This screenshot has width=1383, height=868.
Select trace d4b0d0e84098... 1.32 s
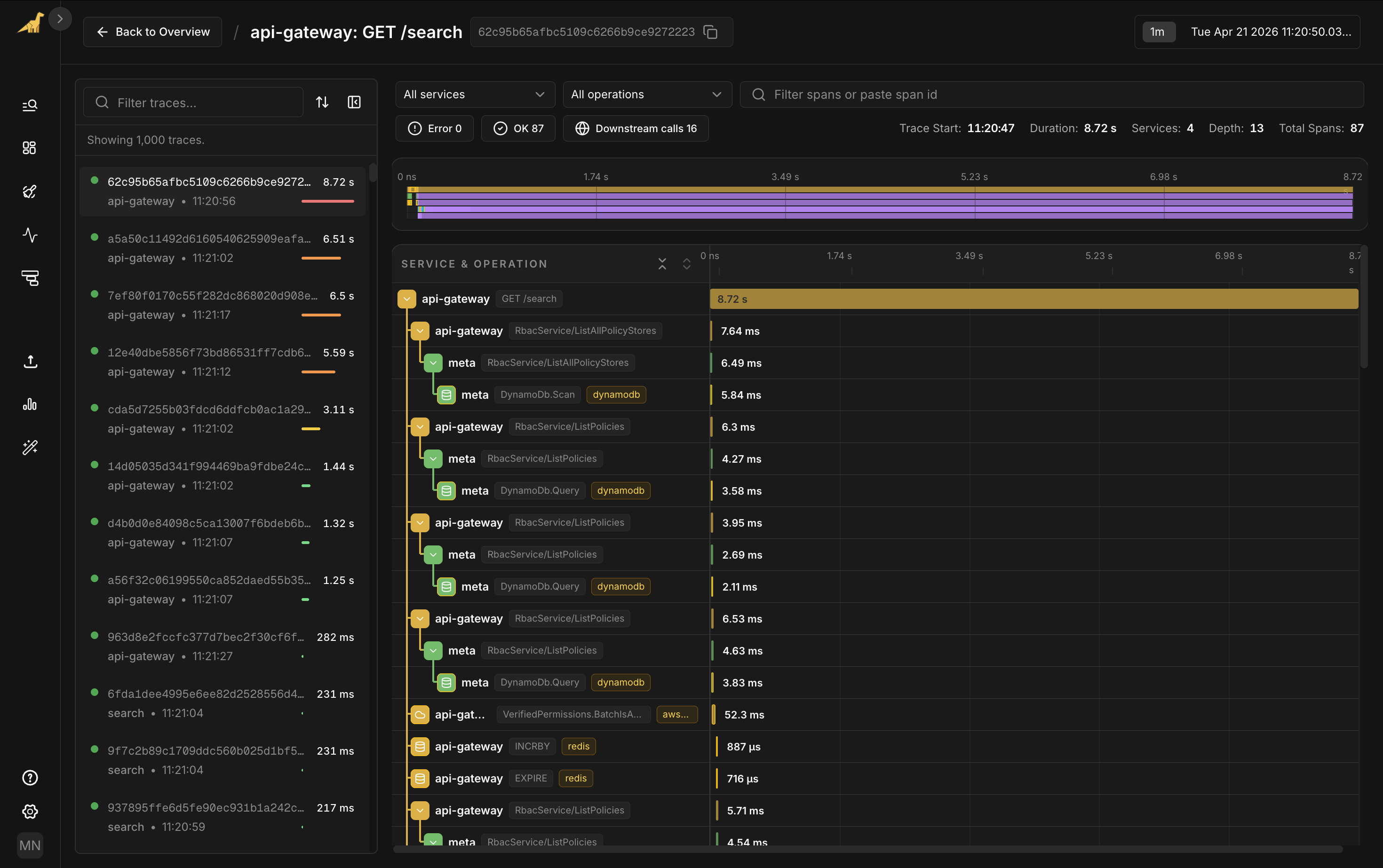pyautogui.click(x=223, y=532)
